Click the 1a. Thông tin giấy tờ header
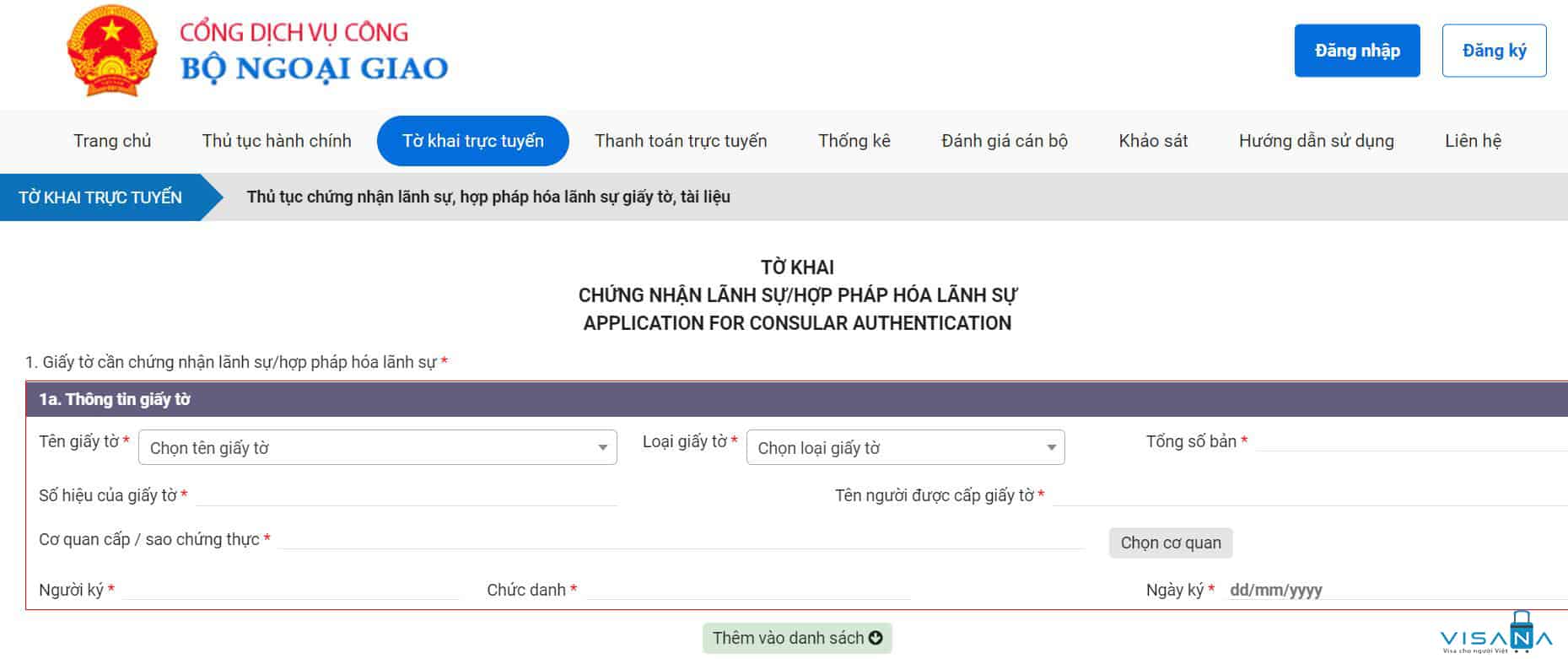 797,399
